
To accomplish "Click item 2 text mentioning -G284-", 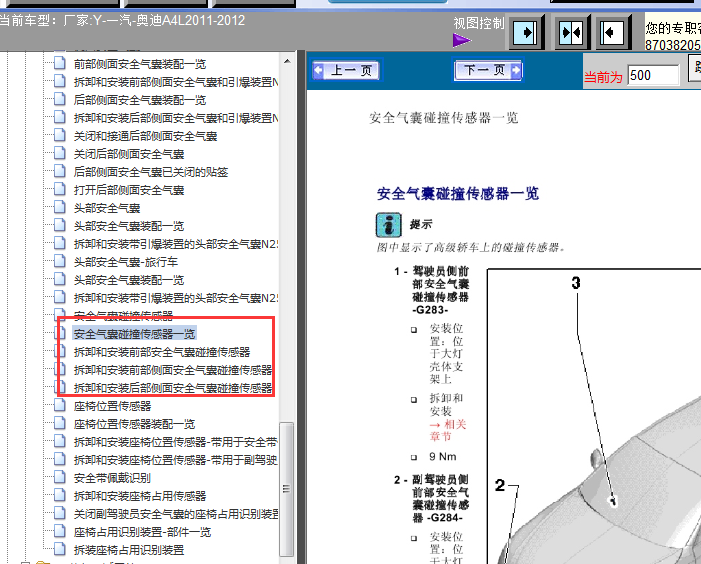I will click(440, 499).
